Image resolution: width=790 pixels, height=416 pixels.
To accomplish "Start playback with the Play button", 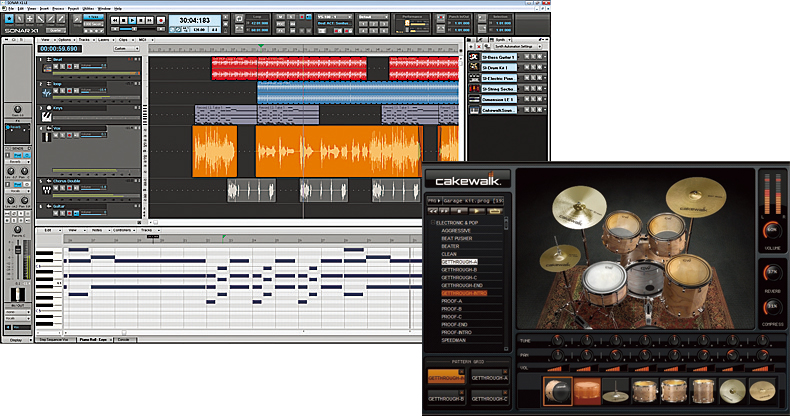I will [132, 21].
